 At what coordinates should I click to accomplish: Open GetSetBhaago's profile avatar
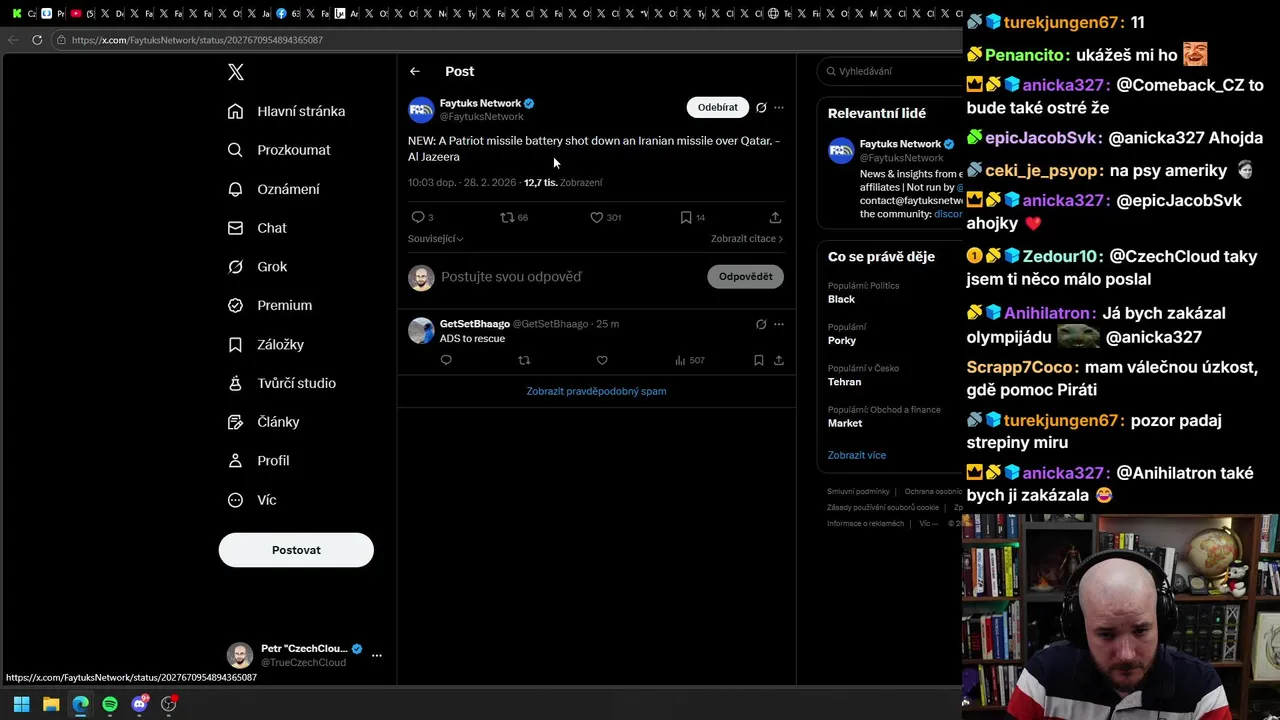[421, 331]
